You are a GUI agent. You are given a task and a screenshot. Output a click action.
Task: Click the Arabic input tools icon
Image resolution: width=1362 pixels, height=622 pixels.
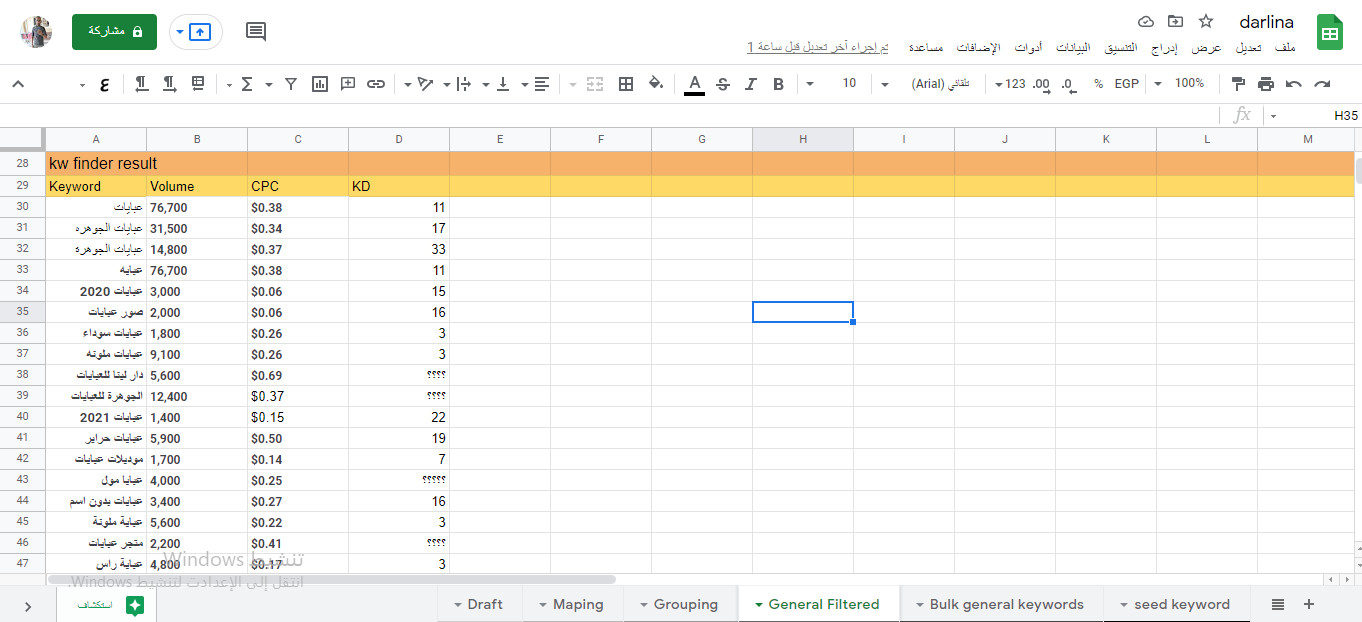click(x=104, y=84)
